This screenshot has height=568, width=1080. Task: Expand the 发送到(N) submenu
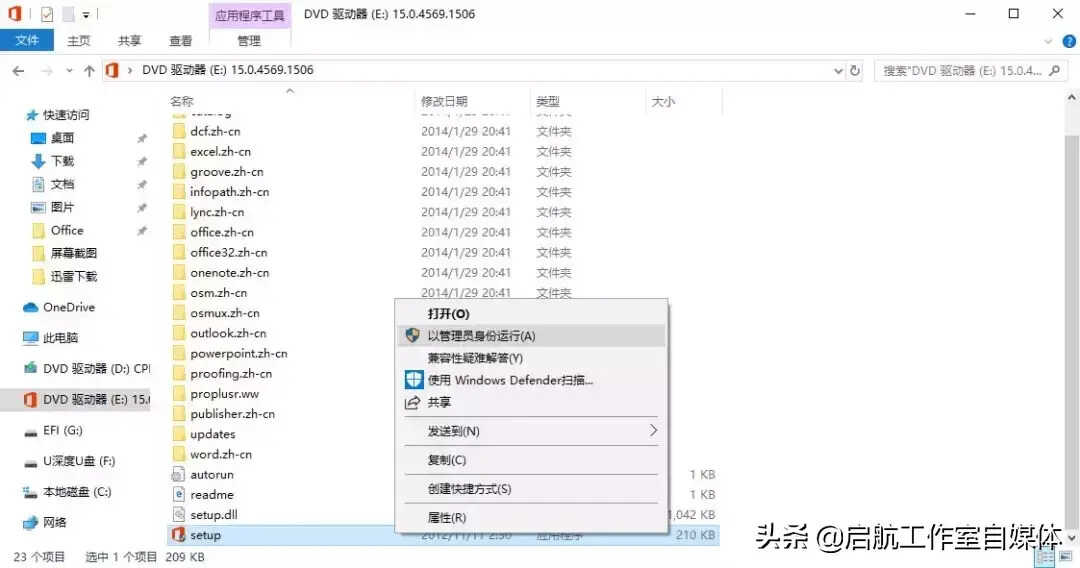pyautogui.click(x=654, y=431)
